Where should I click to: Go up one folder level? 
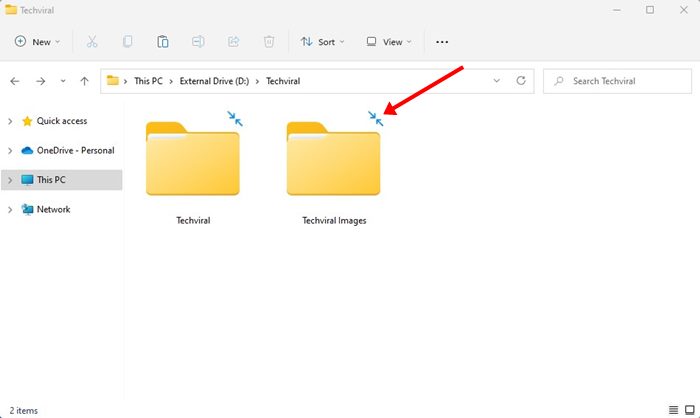[85, 80]
